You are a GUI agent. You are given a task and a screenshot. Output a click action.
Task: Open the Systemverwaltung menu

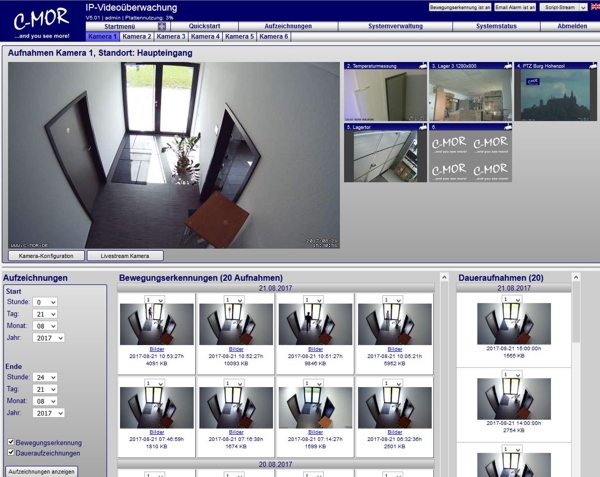(395, 26)
